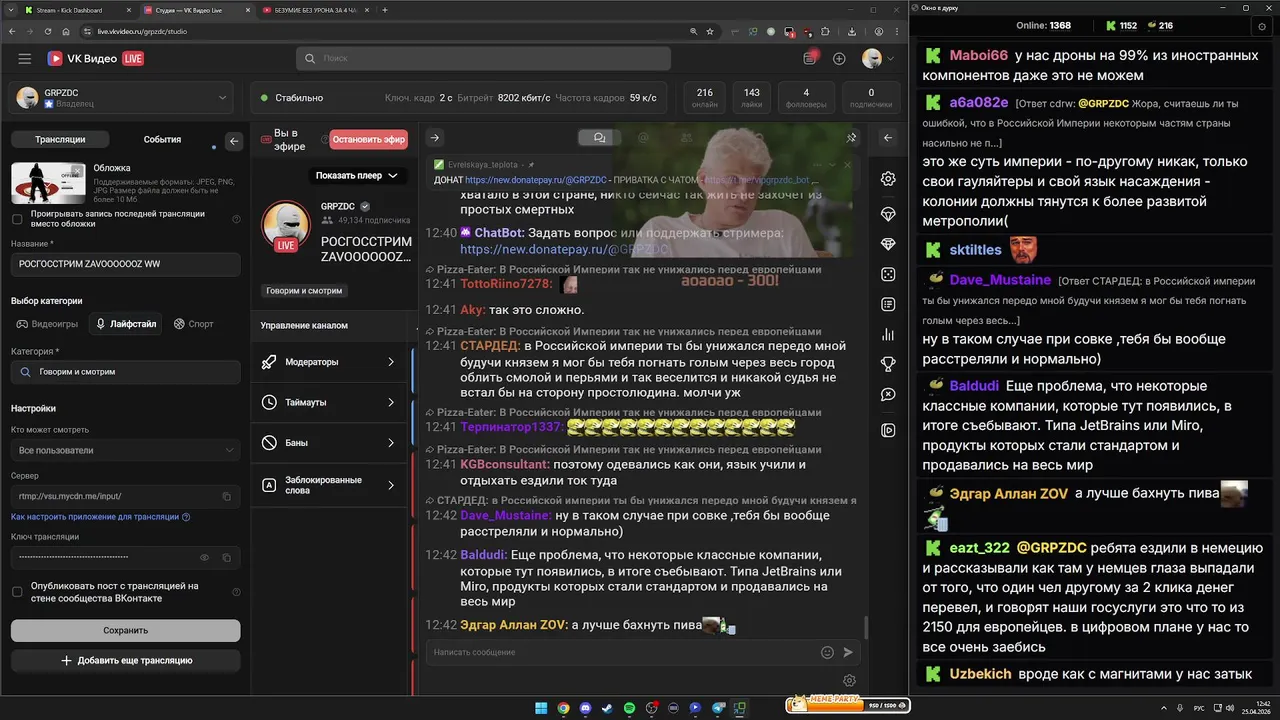
Task: Click the pin icon above chat
Action: click(852, 138)
